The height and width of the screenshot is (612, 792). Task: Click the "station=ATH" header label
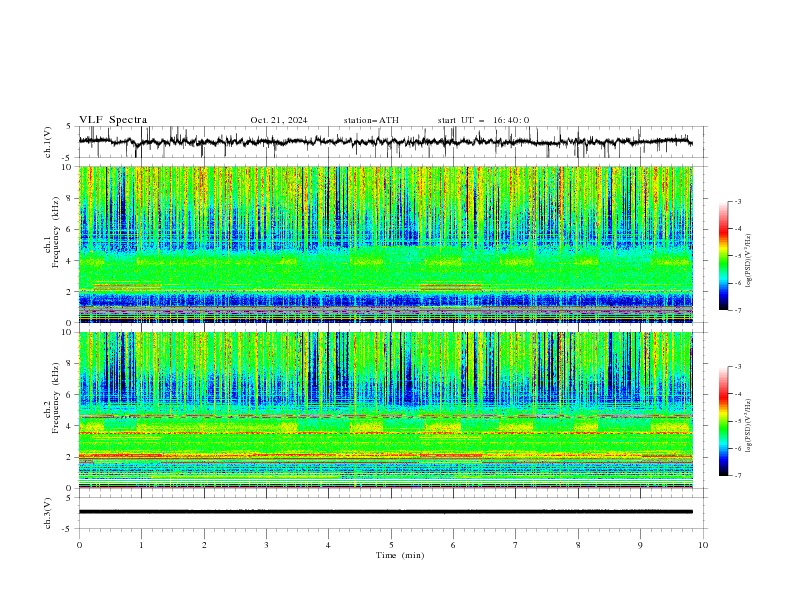pos(371,120)
